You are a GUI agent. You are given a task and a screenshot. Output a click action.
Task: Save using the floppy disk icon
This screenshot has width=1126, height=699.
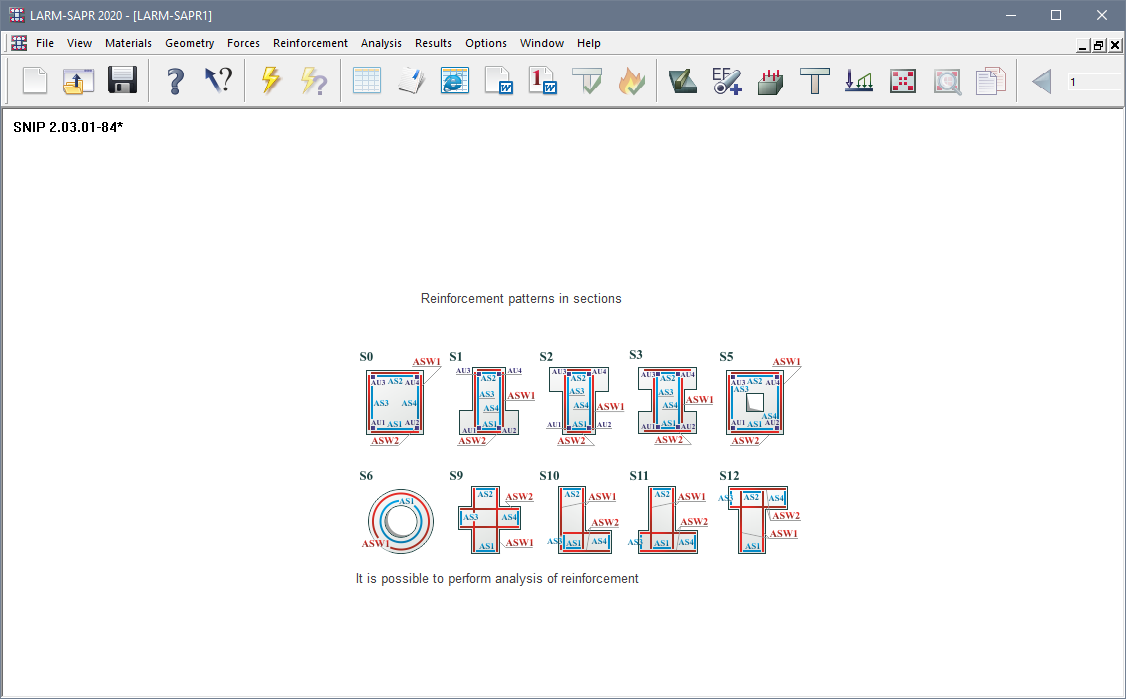(x=122, y=81)
